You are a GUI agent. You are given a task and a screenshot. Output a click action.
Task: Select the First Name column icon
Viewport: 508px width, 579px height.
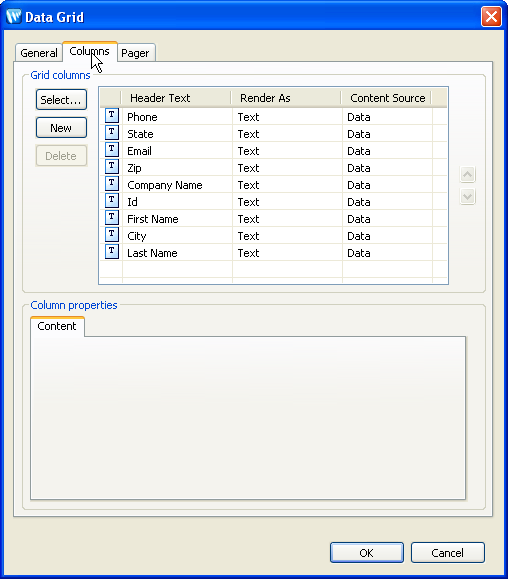[x=111, y=217]
